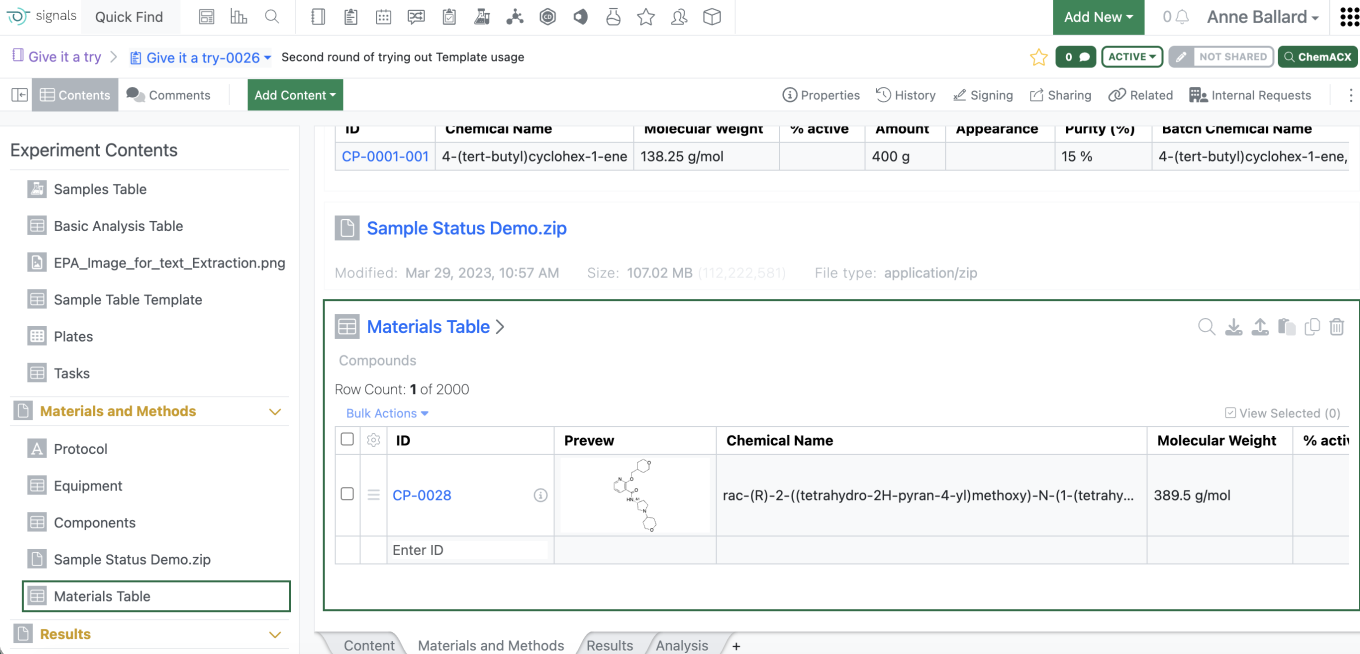Open the nine-dot app grid
This screenshot has height=654, width=1360.
click(x=1349, y=17)
